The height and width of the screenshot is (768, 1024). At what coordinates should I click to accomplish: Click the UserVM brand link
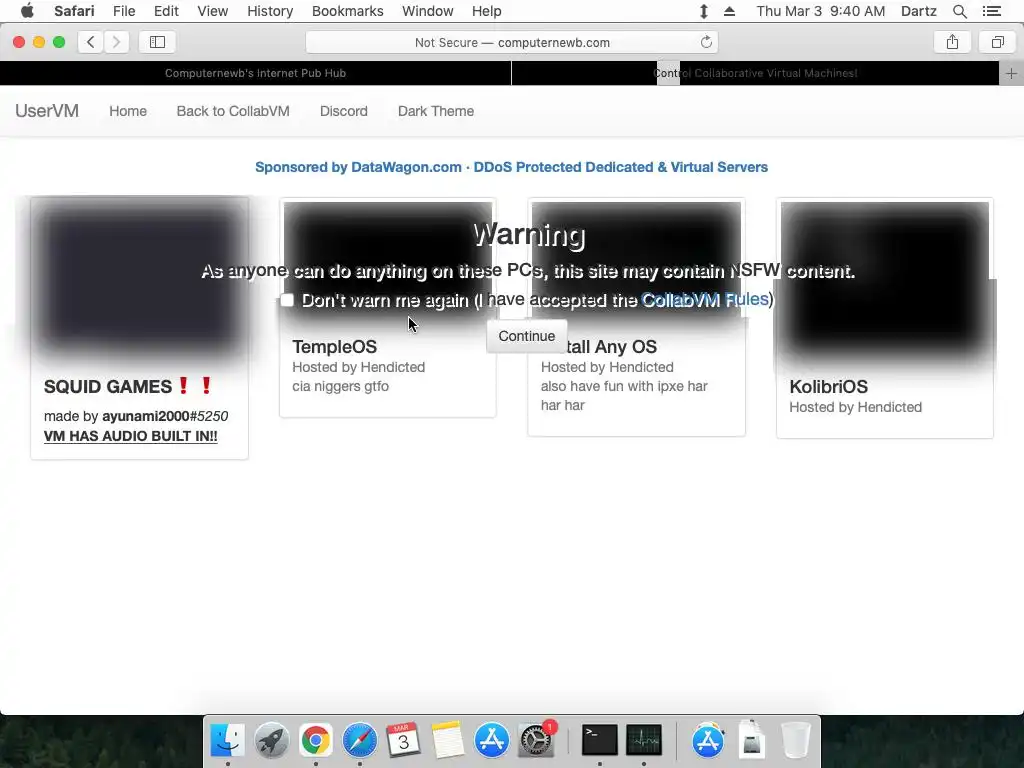point(47,110)
